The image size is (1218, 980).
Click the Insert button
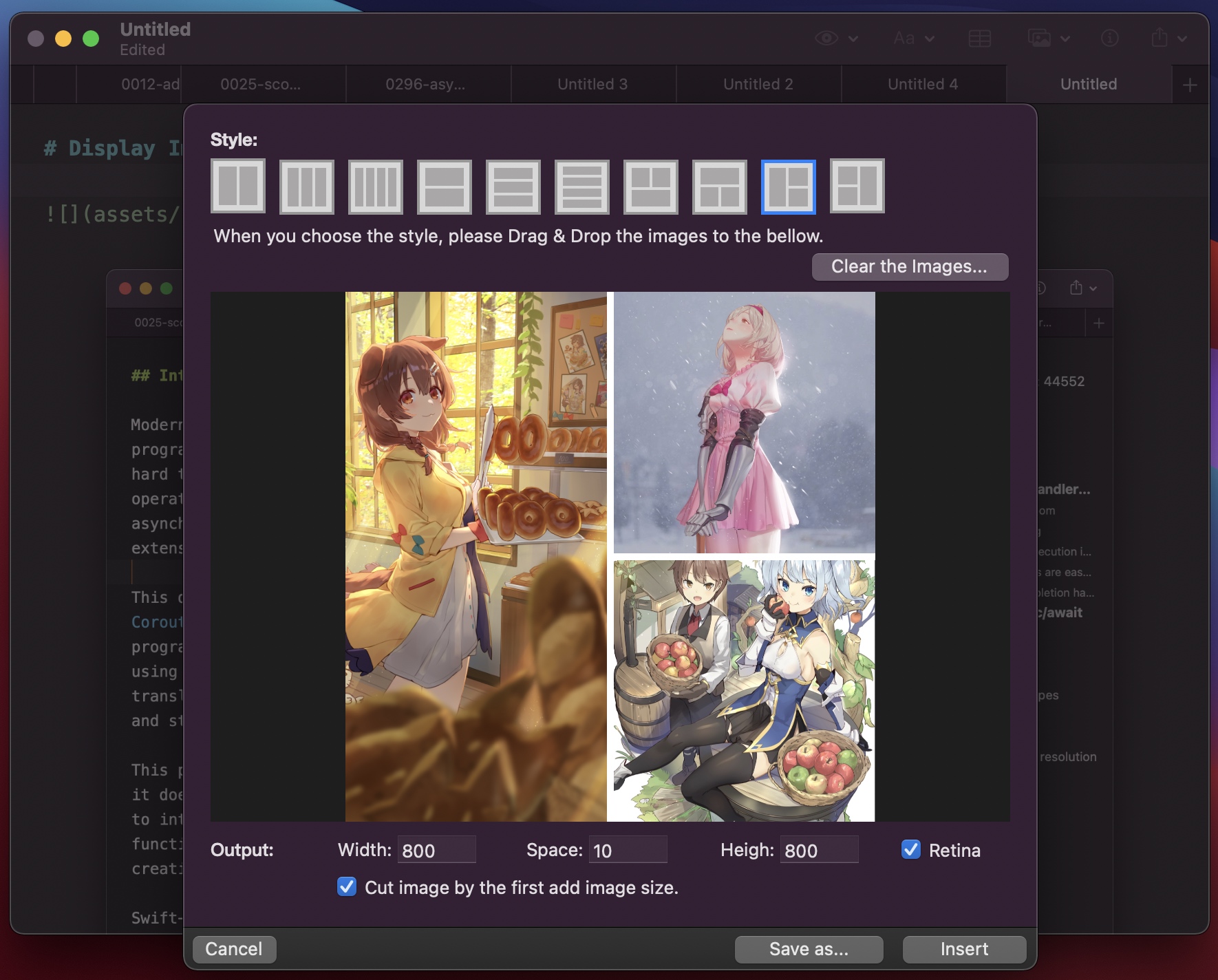click(964, 950)
